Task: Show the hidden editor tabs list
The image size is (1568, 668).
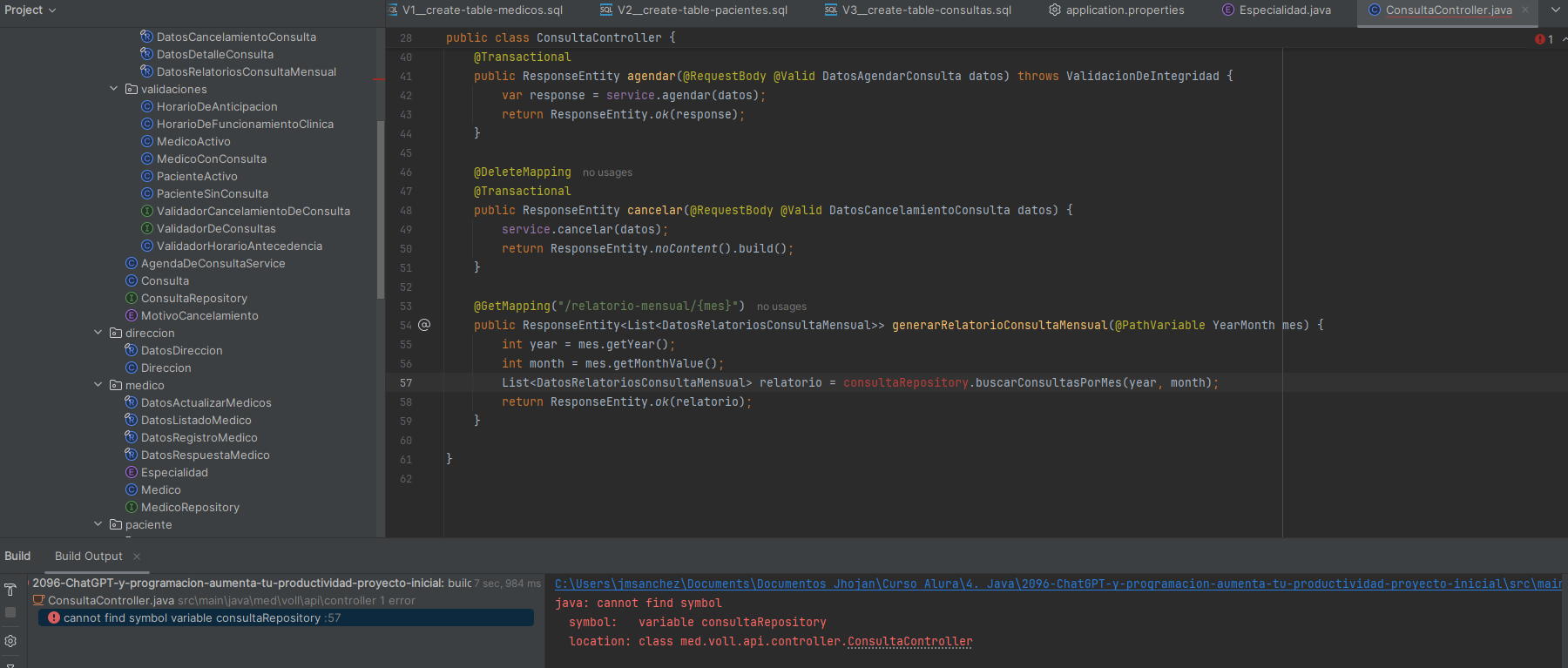Action: tap(1555, 10)
